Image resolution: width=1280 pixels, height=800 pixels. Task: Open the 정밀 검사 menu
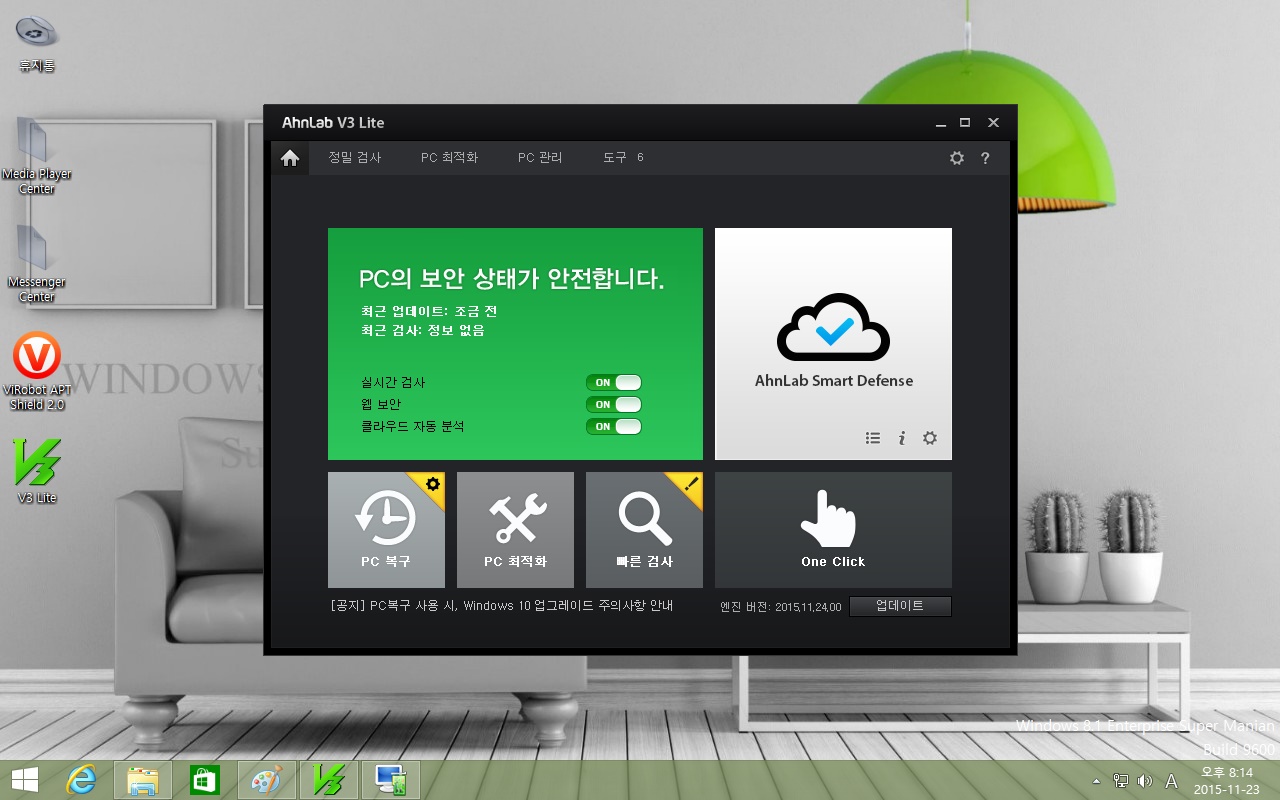click(x=355, y=158)
